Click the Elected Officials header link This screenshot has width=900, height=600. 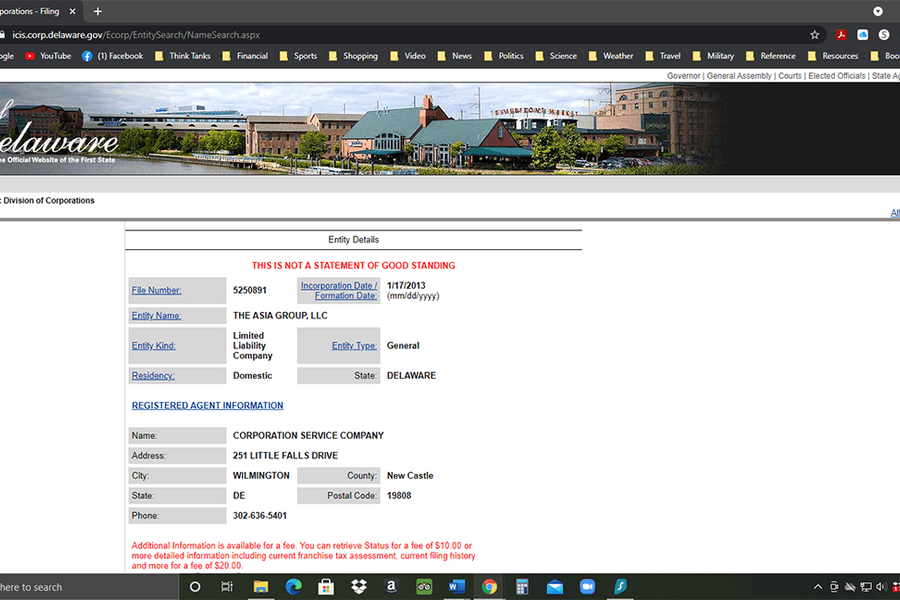point(836,76)
